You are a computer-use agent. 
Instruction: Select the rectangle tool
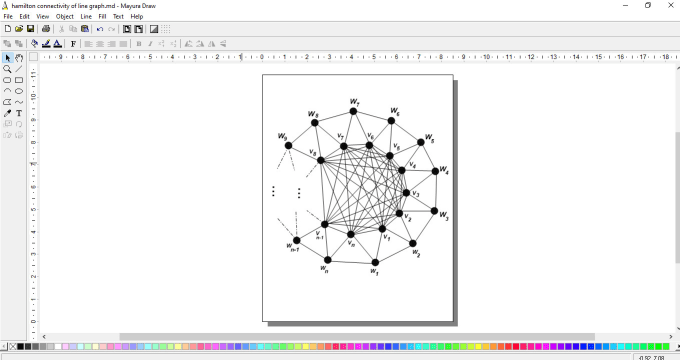19,80
